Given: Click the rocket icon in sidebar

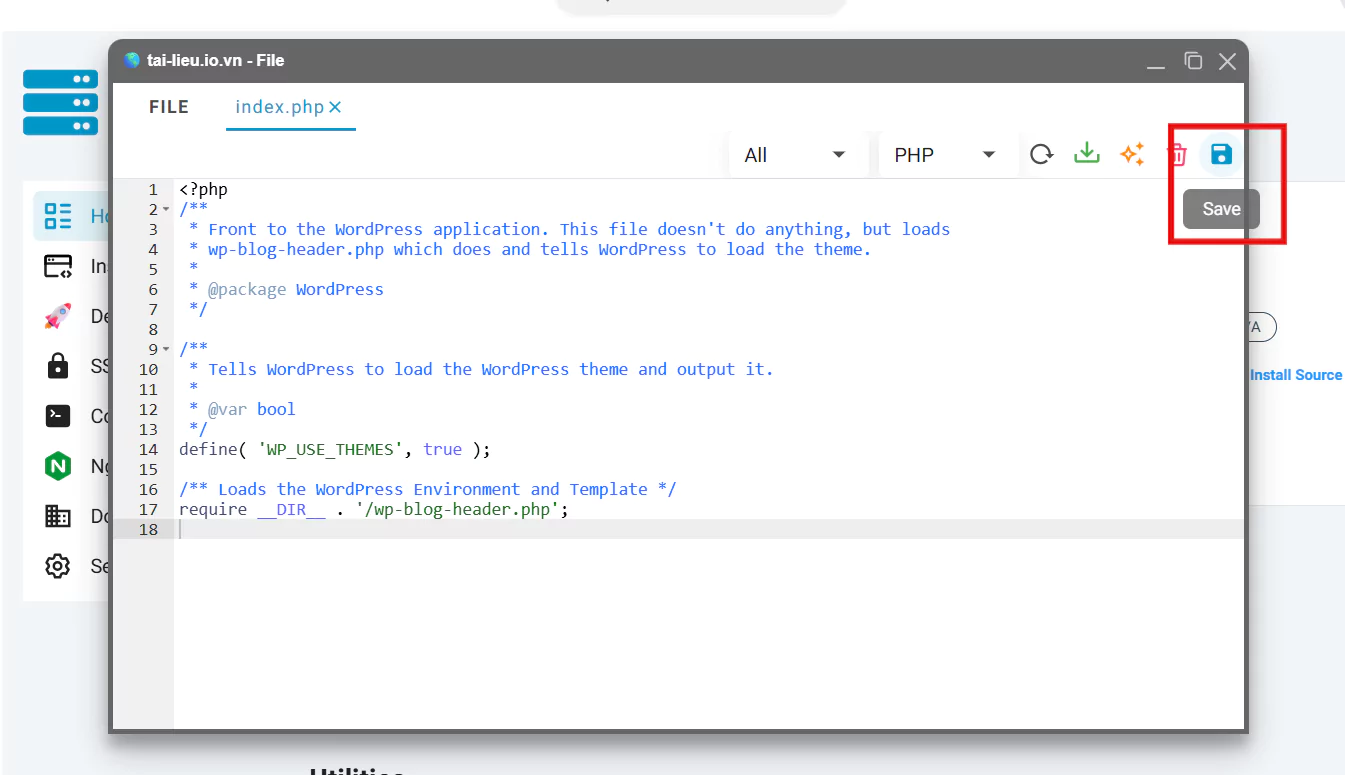Looking at the screenshot, I should coord(58,316).
